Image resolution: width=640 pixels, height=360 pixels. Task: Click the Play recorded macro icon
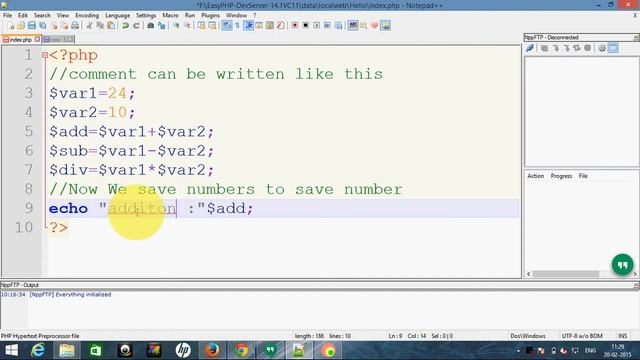[x=316, y=26]
